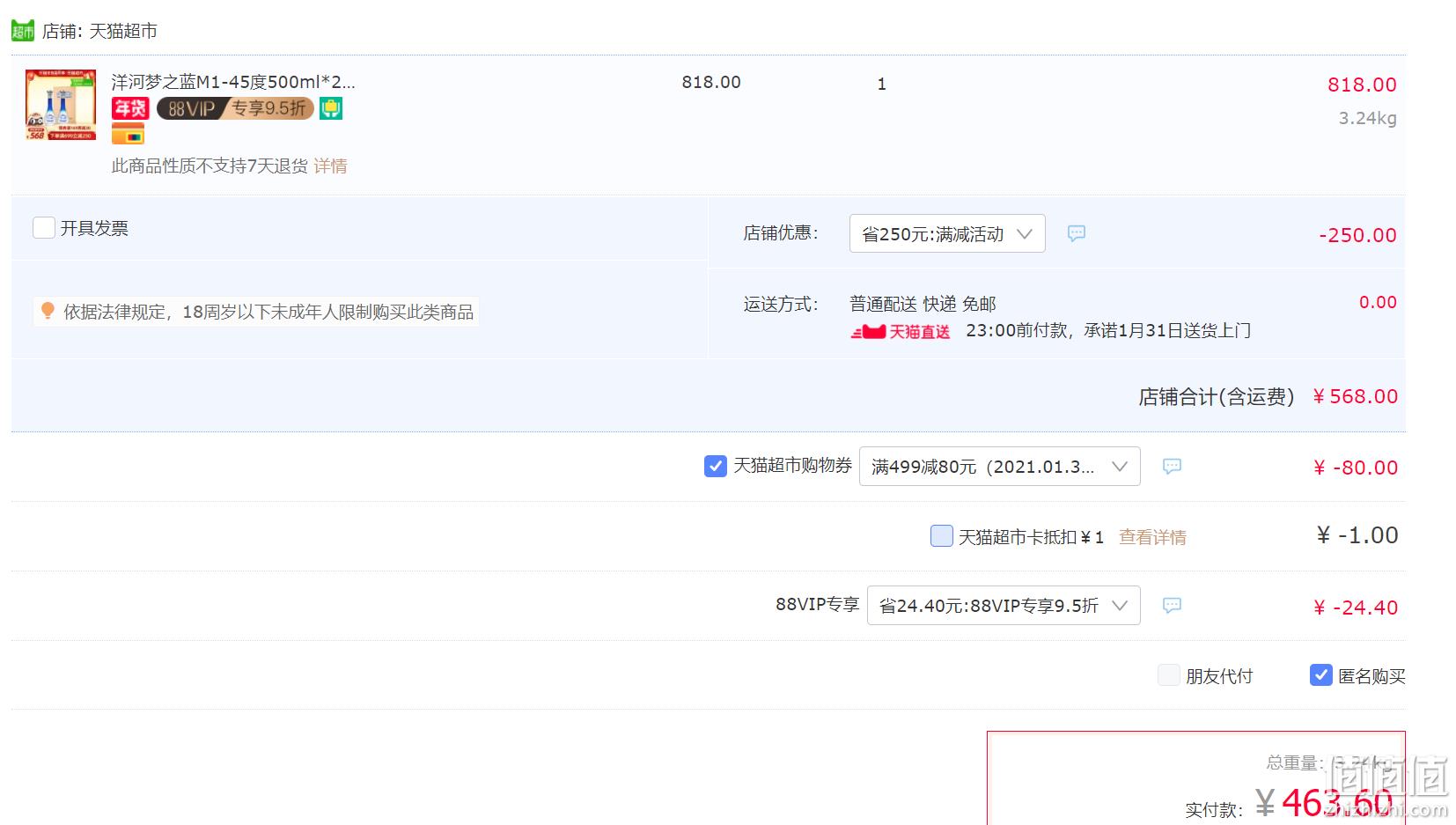Click the 818.00 unit price
1456x825 pixels.
[711, 82]
